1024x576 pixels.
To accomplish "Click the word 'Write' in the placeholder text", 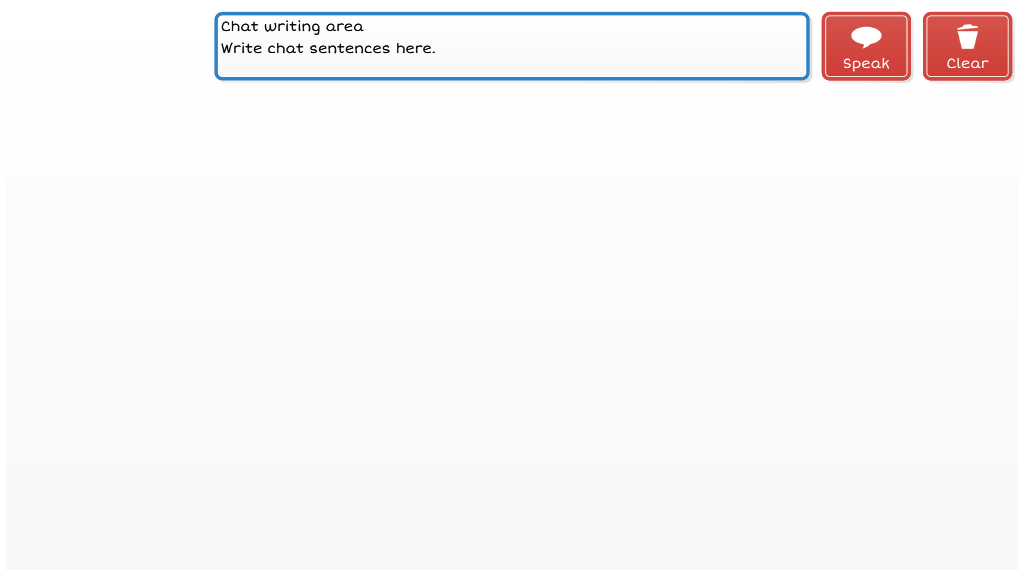I will pos(241,48).
